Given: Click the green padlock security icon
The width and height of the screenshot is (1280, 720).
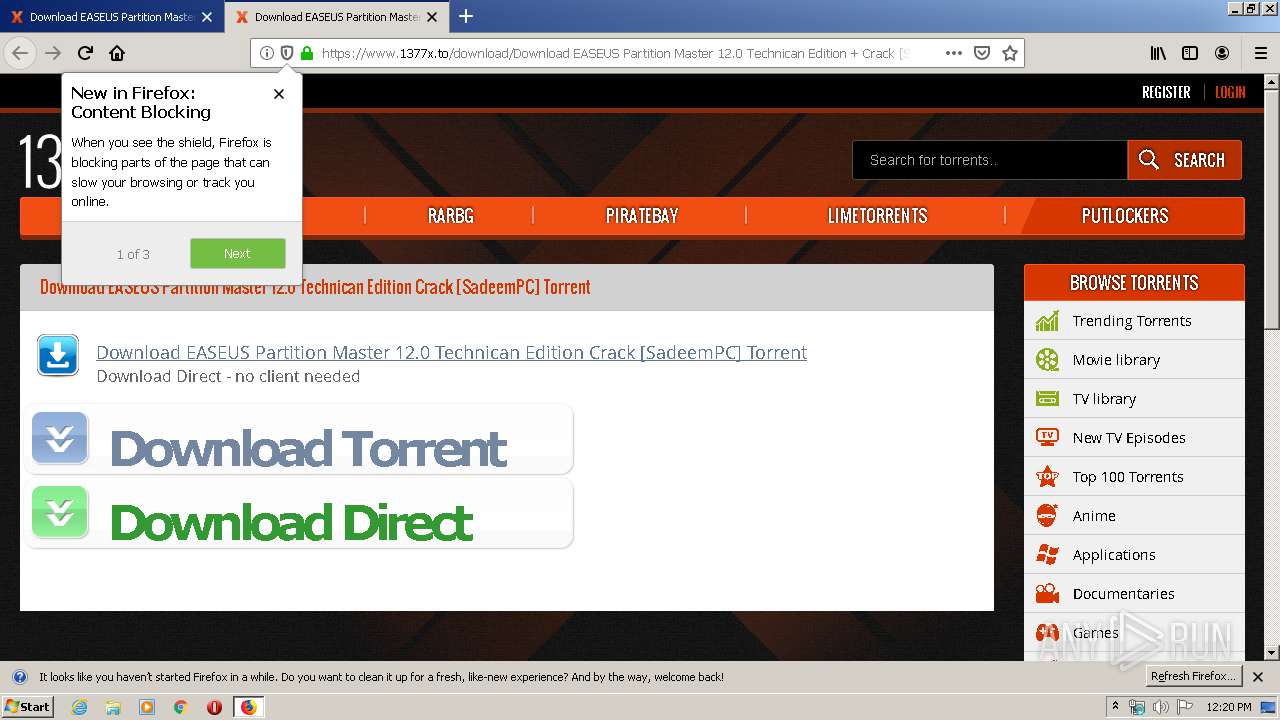Looking at the screenshot, I should pyautogui.click(x=307, y=53).
